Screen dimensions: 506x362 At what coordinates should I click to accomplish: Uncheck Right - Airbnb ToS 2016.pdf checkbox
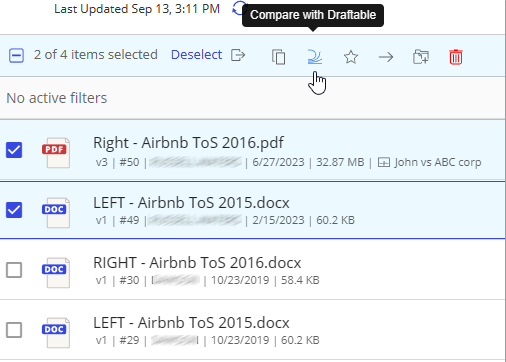[x=14, y=150]
